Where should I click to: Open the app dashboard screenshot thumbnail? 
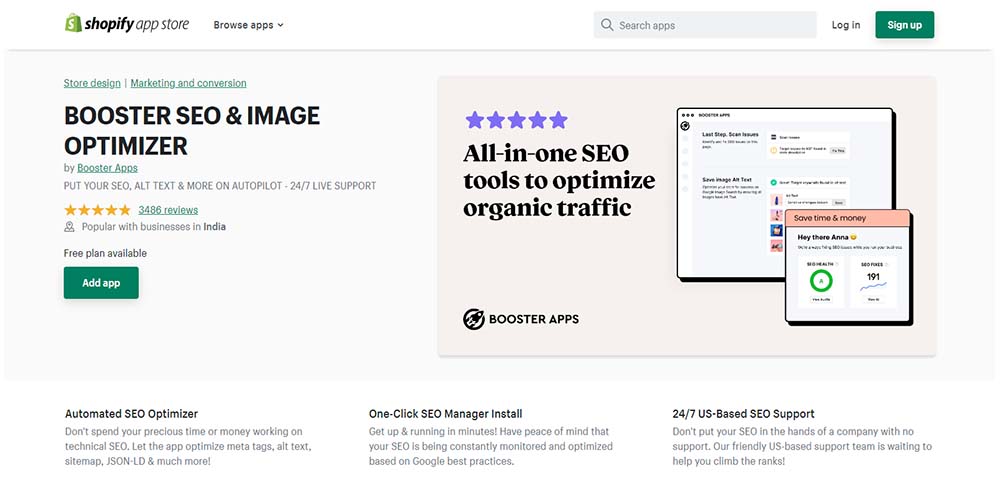click(x=785, y=193)
